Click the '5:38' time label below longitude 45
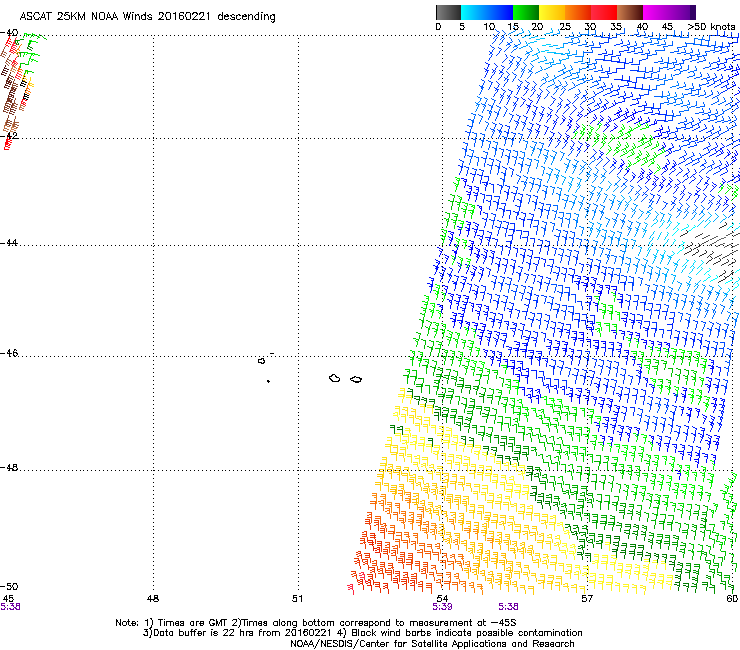 coord(10,607)
